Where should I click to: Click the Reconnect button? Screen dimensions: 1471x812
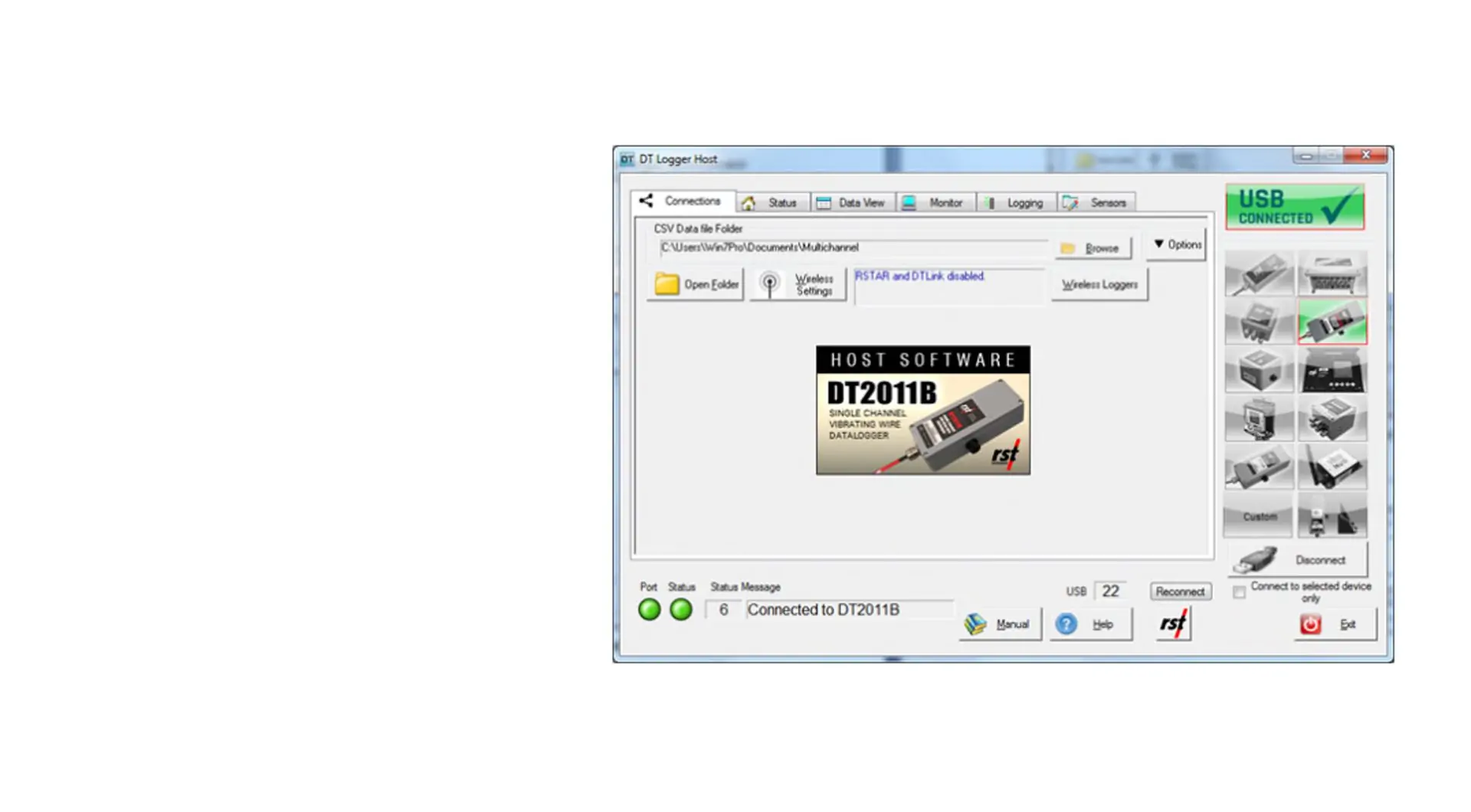(1180, 591)
